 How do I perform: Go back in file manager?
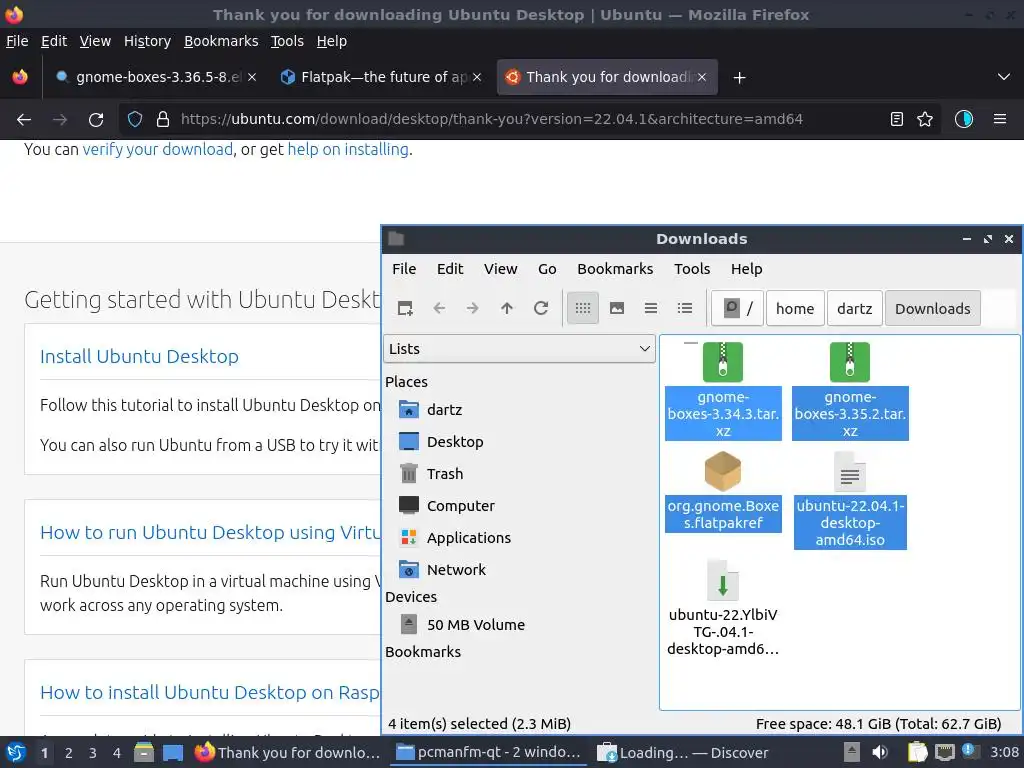point(439,308)
